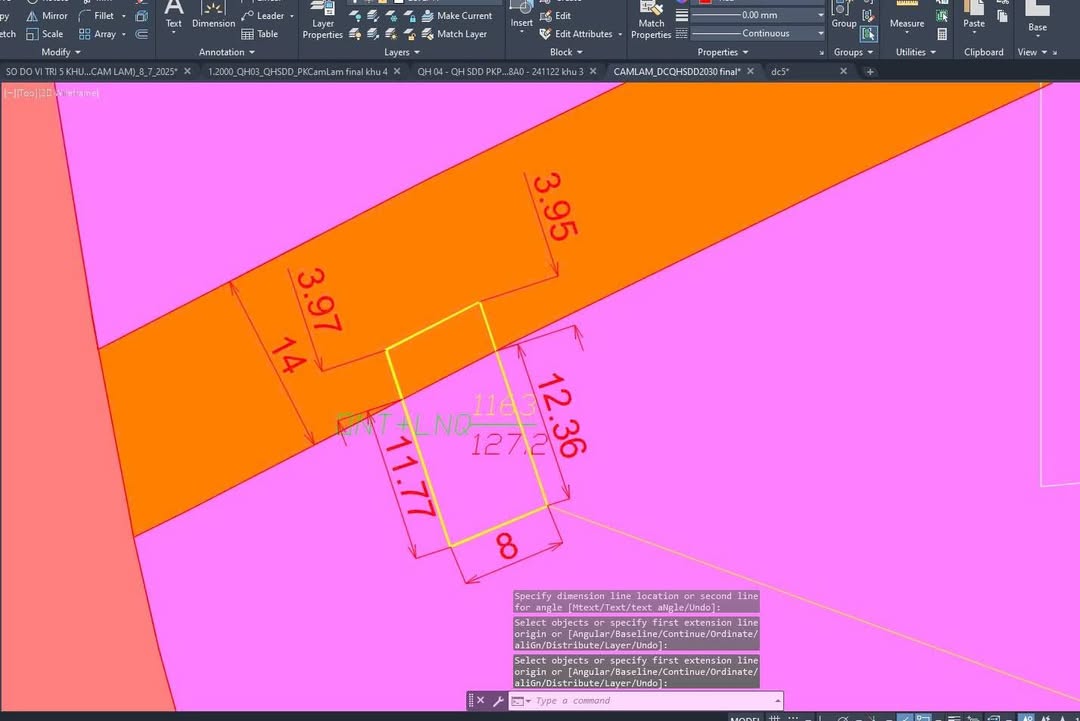
Task: Expand the Array tool options arrow
Action: tap(124, 34)
